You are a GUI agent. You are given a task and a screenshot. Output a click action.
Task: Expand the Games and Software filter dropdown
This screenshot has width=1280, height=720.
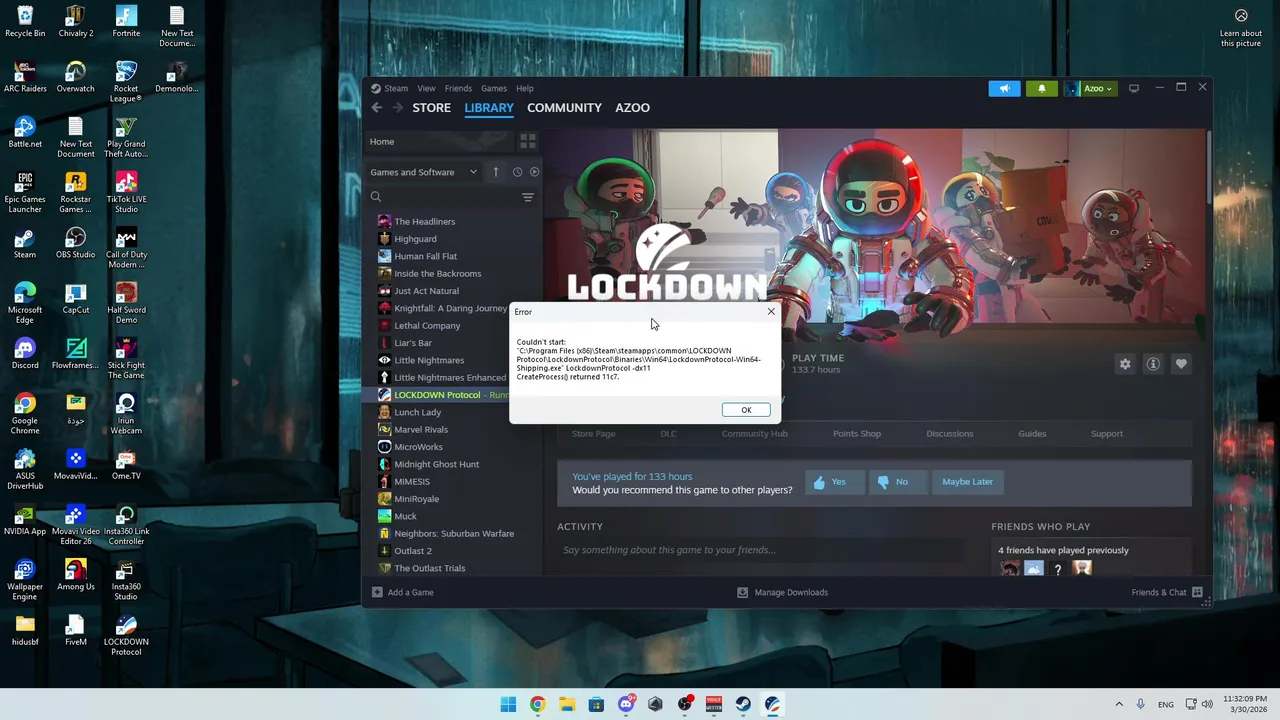(x=424, y=172)
